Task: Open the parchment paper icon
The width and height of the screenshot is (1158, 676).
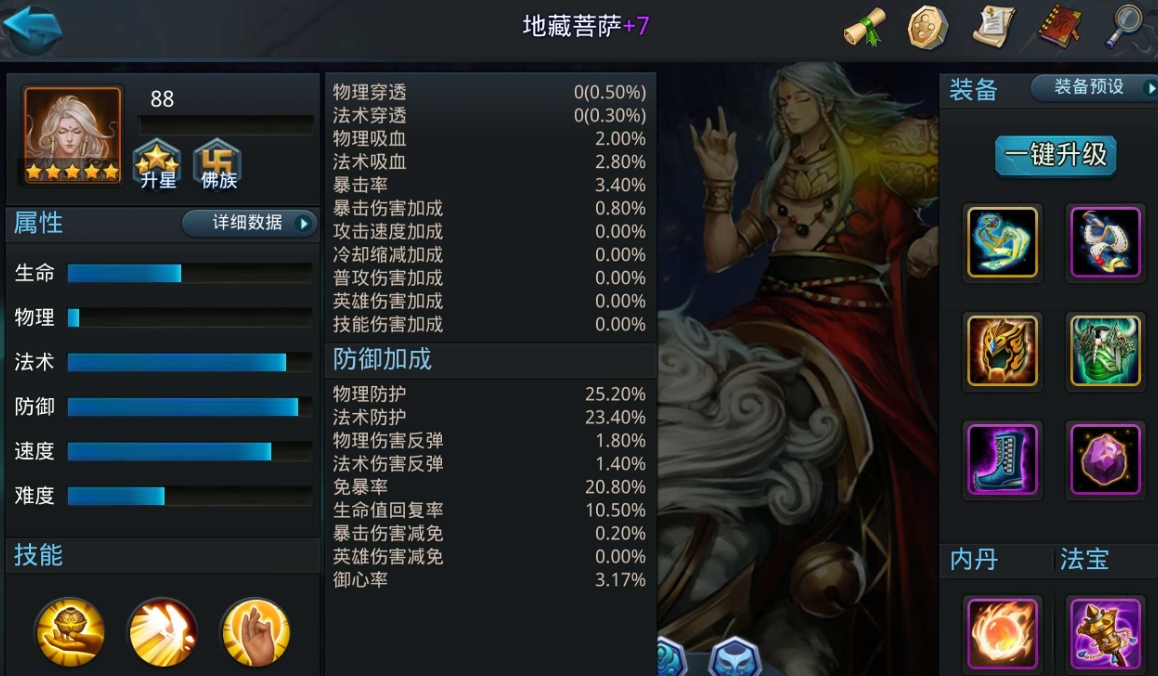Action: 993,27
